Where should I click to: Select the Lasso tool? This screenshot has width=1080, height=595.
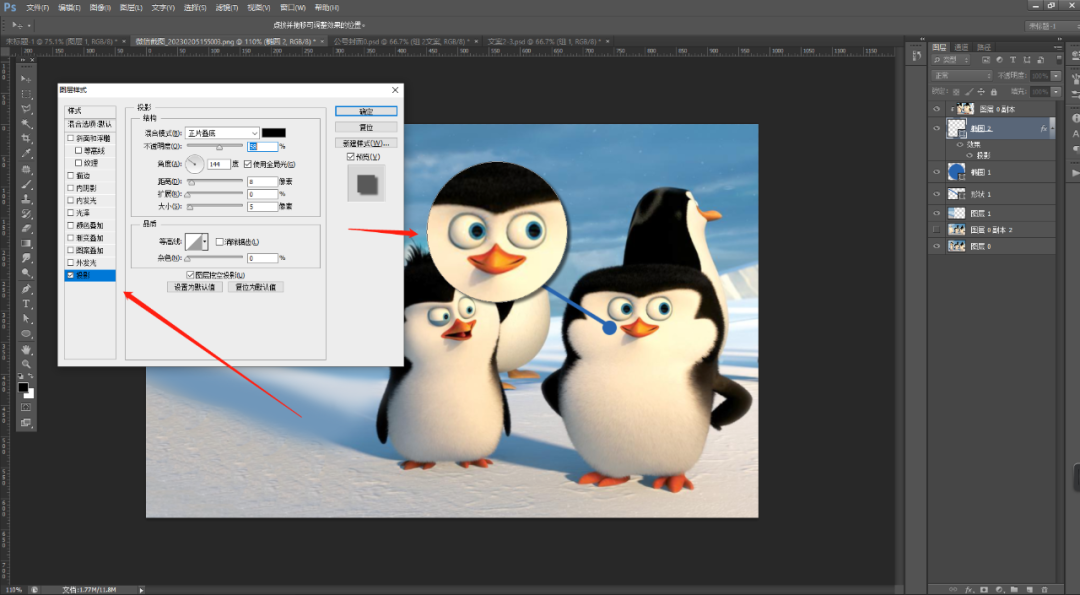[x=25, y=109]
